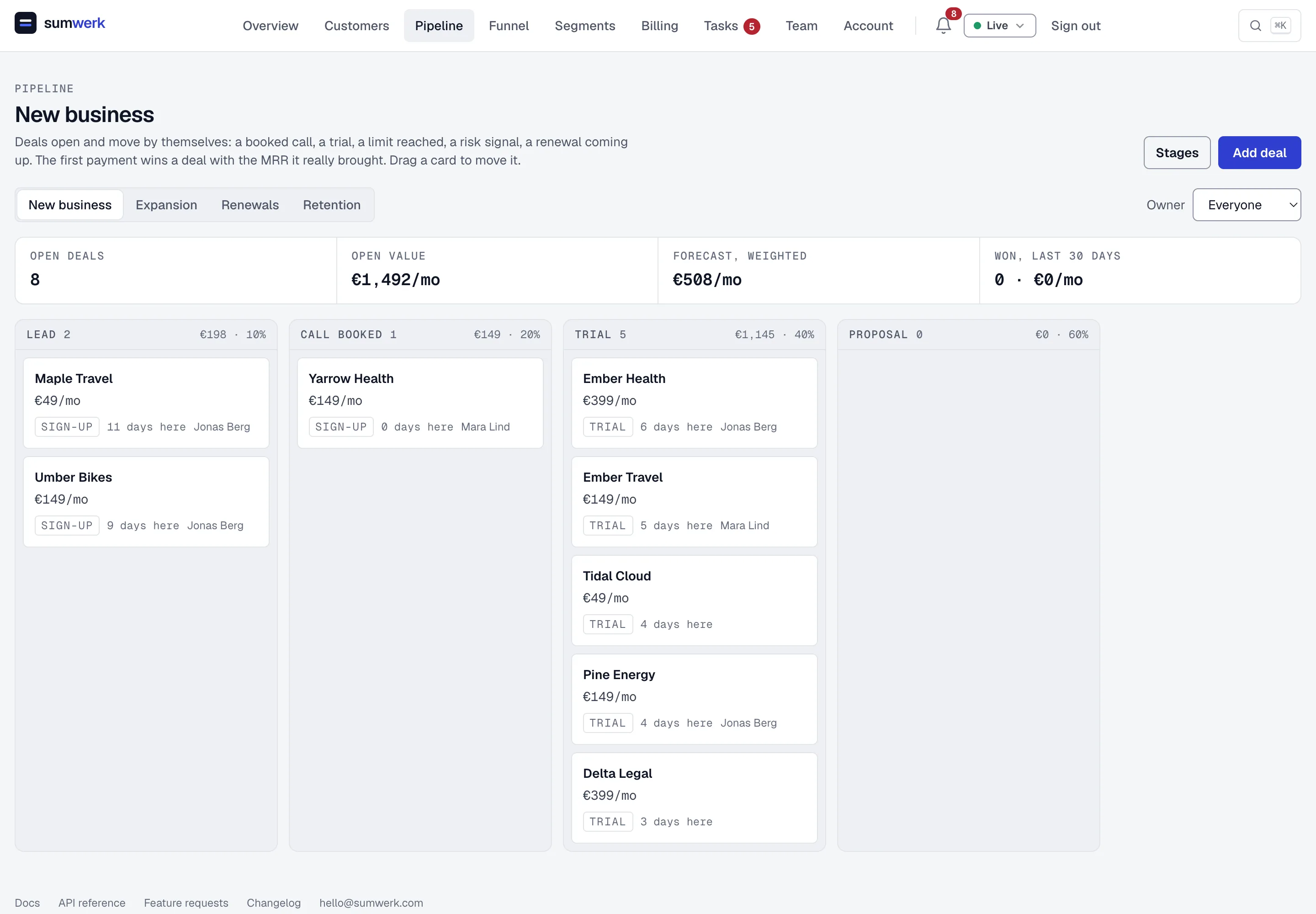Image resolution: width=1316 pixels, height=914 pixels.
Task: Switch to the Expansion tab
Action: click(x=166, y=204)
